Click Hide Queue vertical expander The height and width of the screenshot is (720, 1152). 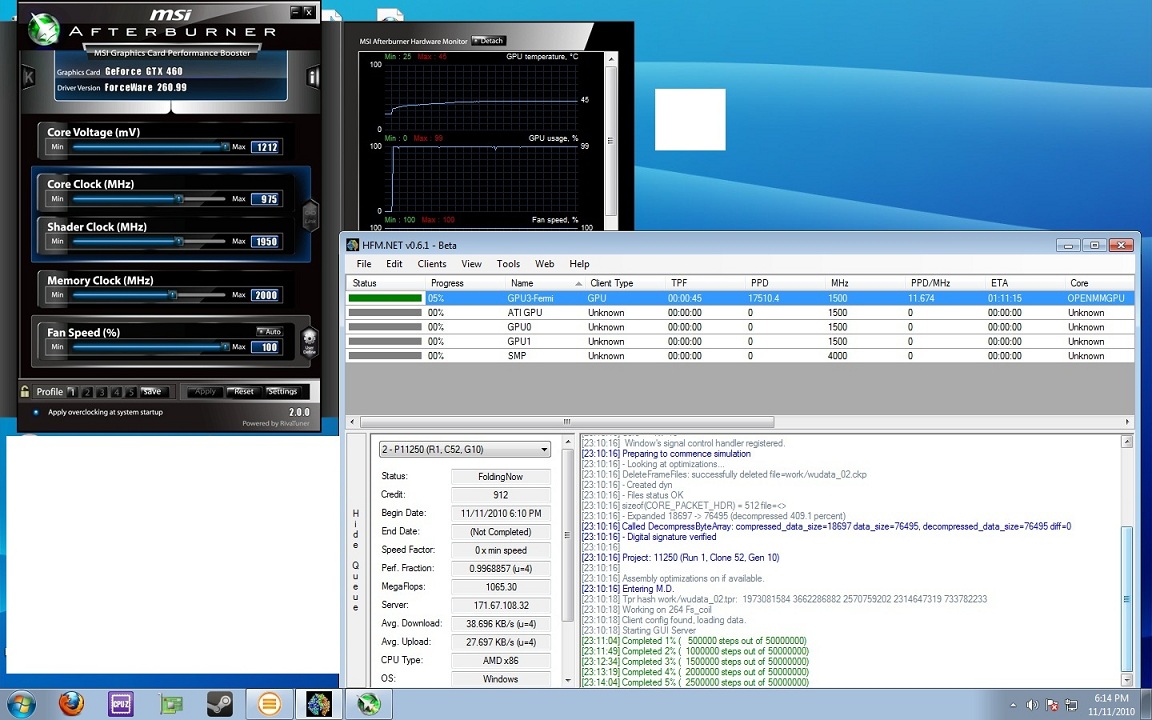[355, 560]
